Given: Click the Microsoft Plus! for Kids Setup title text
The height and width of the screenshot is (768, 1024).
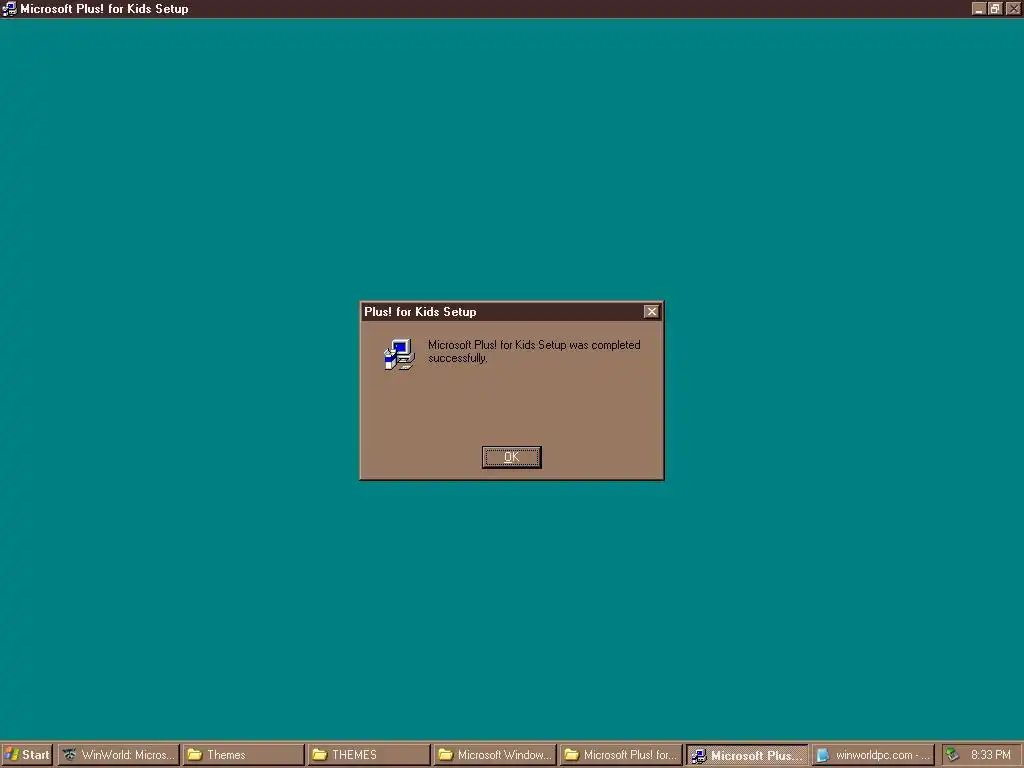Looking at the screenshot, I should pyautogui.click(x=104, y=8).
